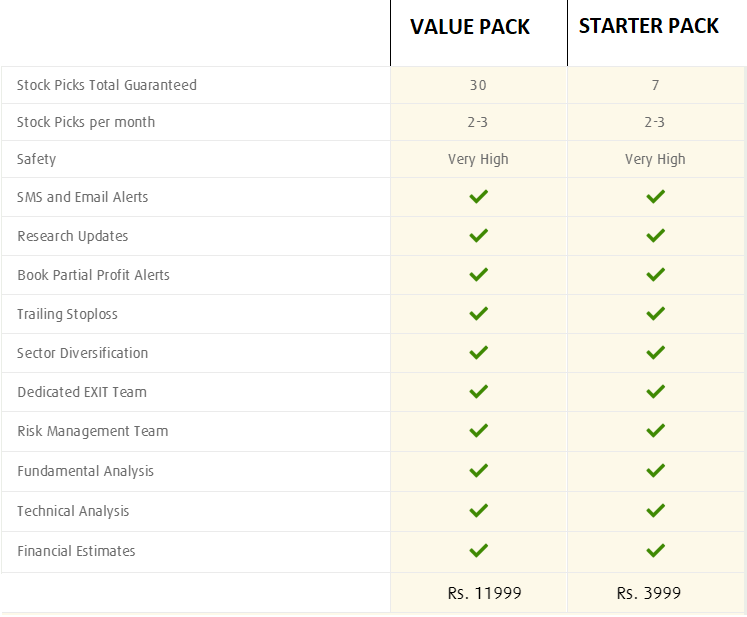Click Starter Pack Research Updates checkmark
The width and height of the screenshot is (747, 617).
point(655,236)
